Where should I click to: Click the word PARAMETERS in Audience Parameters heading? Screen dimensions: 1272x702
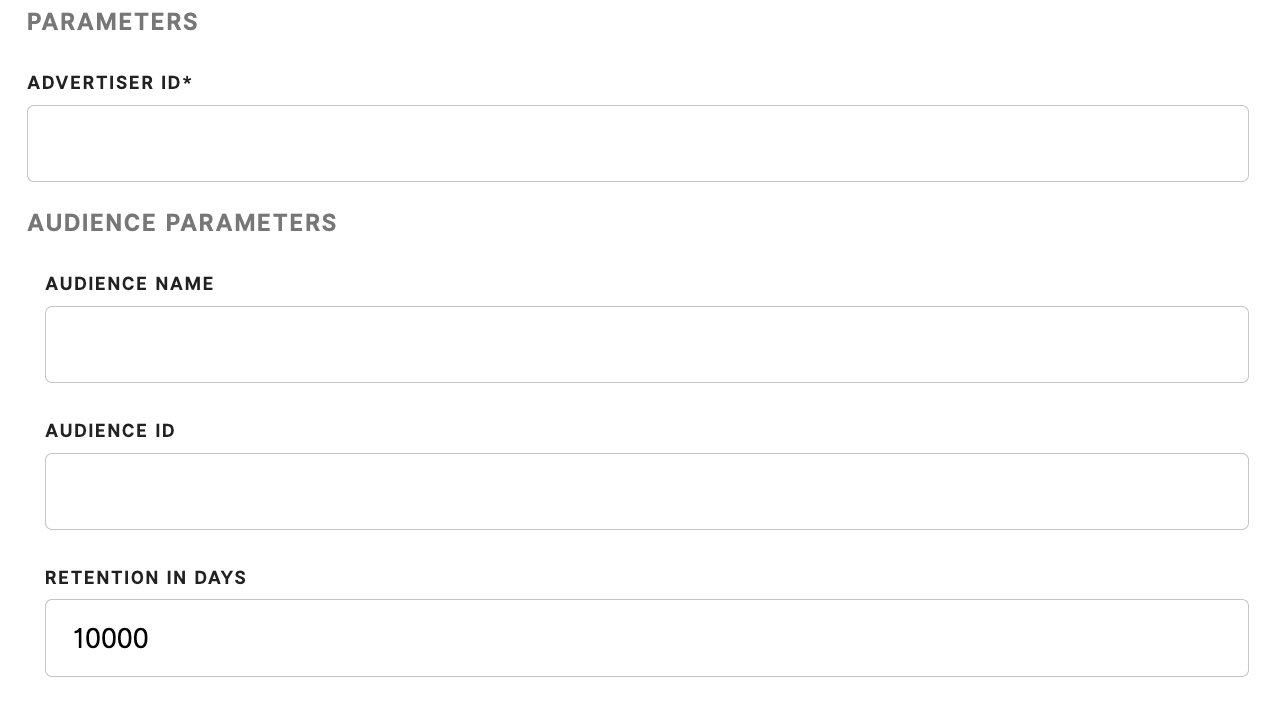[x=251, y=223]
